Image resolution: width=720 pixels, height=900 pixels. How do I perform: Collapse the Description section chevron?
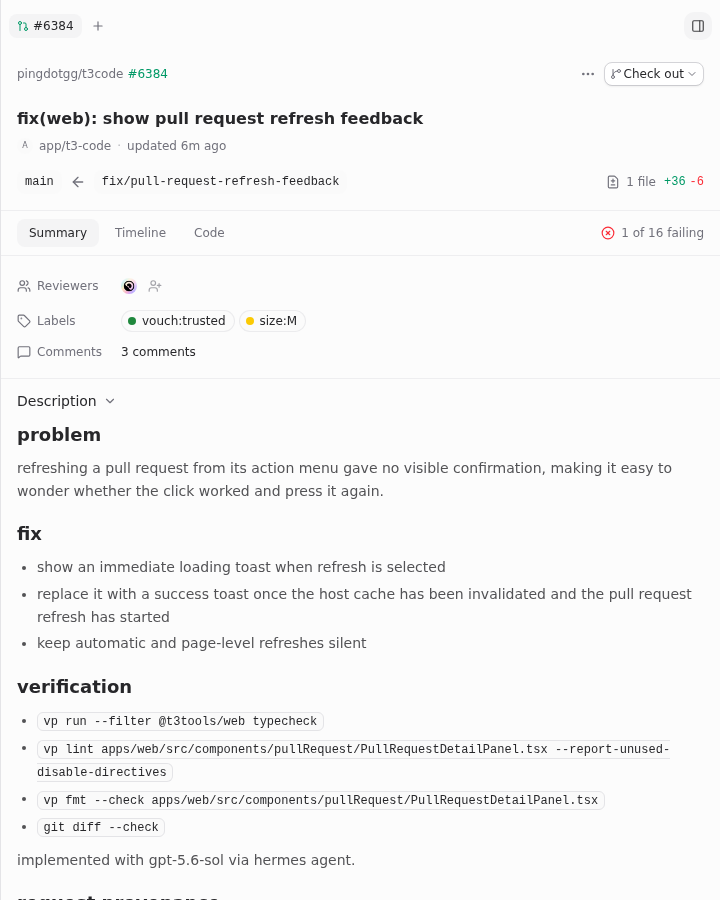point(110,401)
